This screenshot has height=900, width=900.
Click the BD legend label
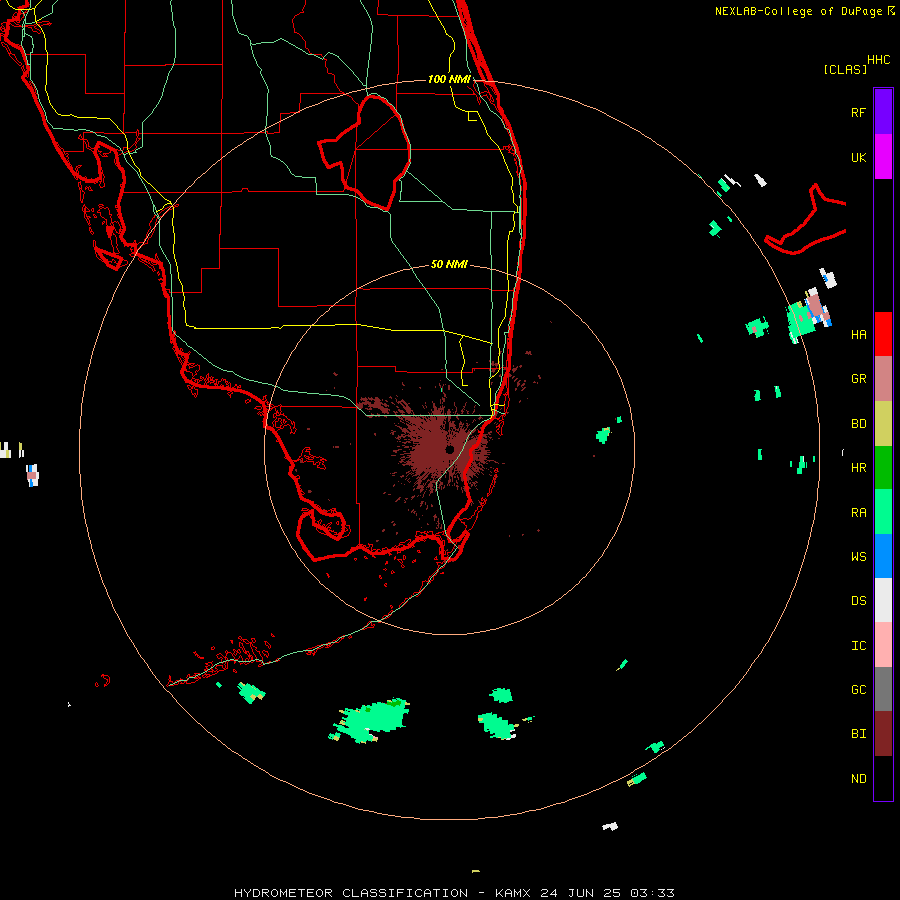[858, 424]
